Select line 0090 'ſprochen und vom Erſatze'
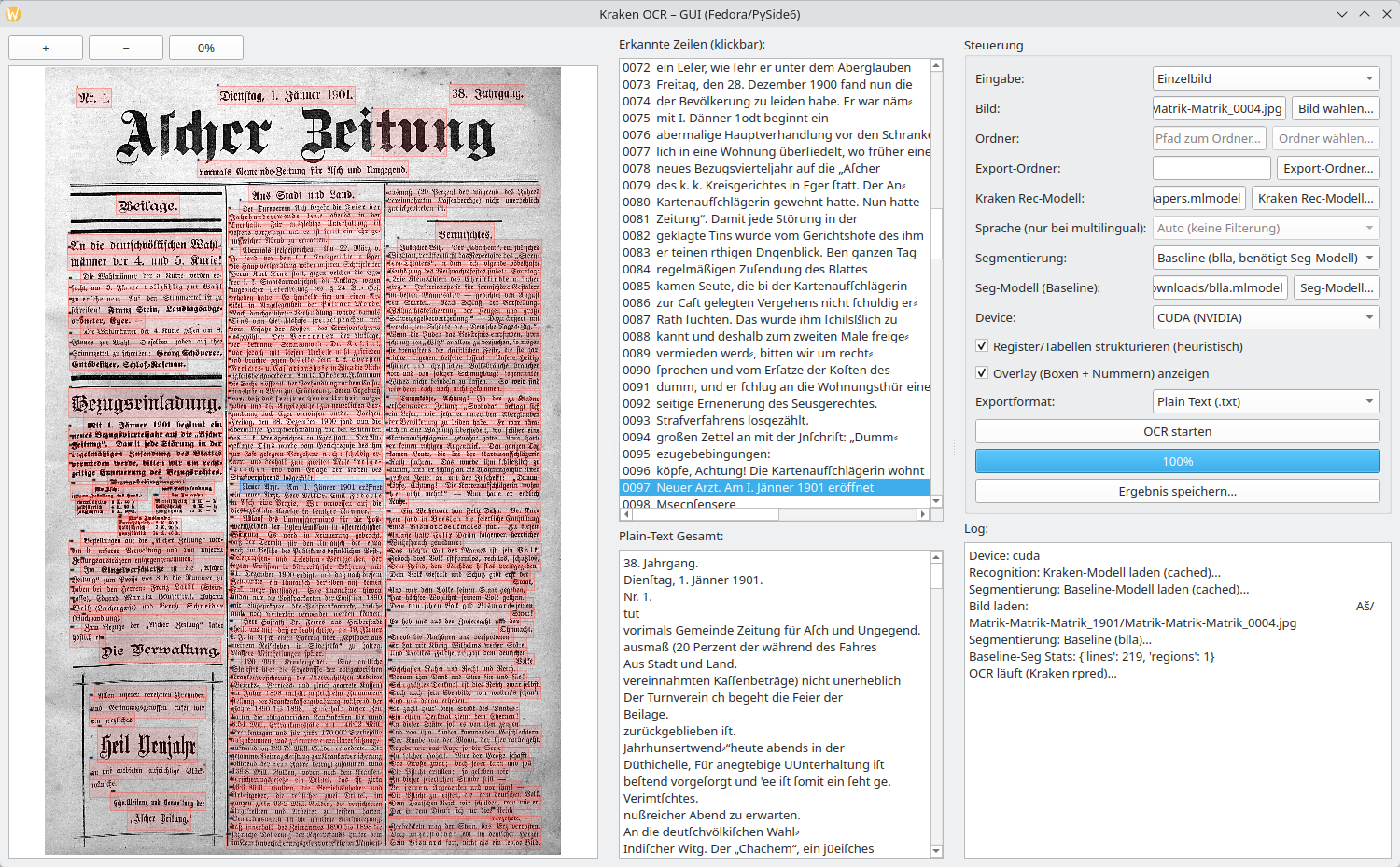 (x=775, y=370)
